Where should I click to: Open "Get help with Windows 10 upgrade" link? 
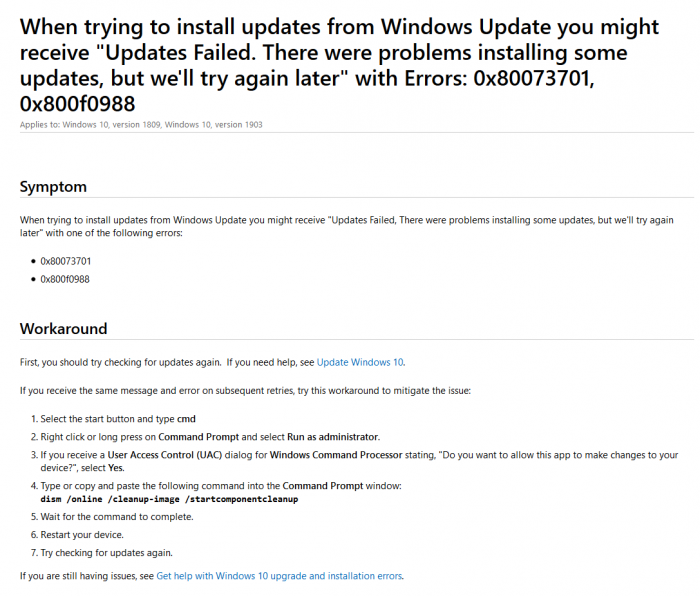coord(278,576)
